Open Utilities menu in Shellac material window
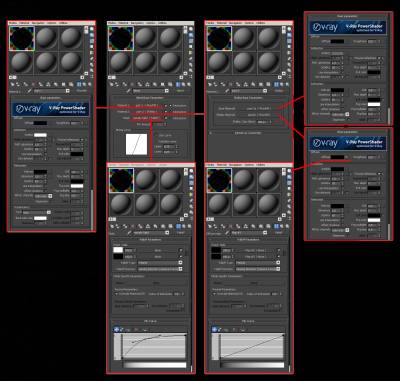Viewport: 400px width, 381px height. 260,23
